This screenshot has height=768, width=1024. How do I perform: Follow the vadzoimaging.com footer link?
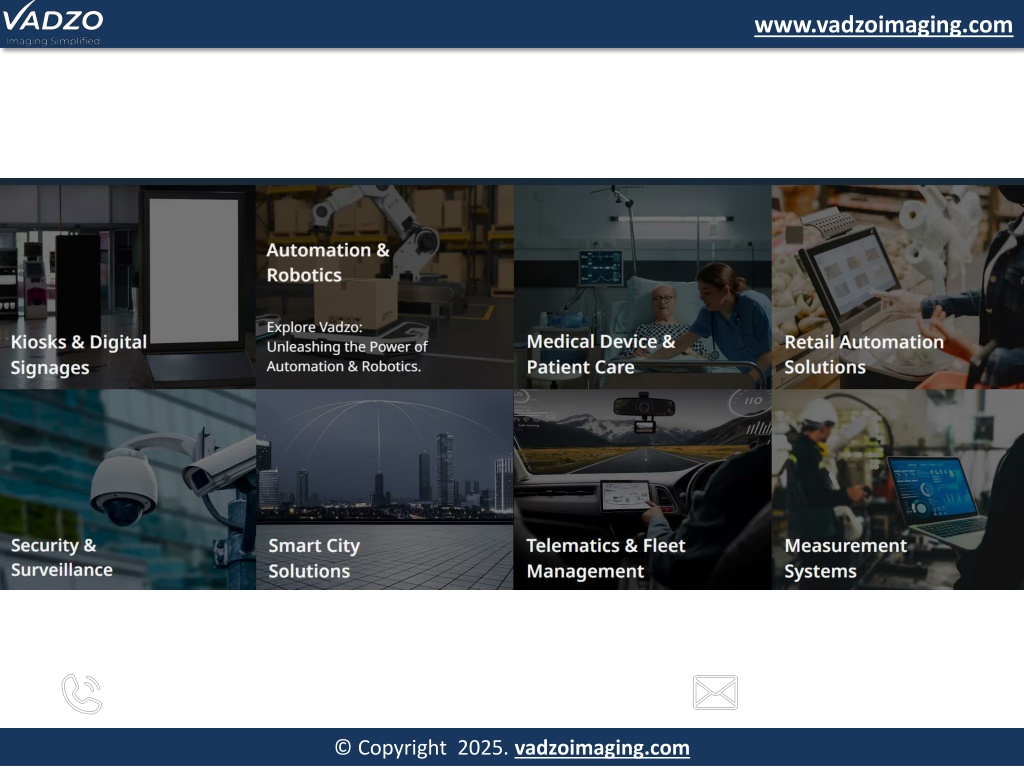[601, 747]
